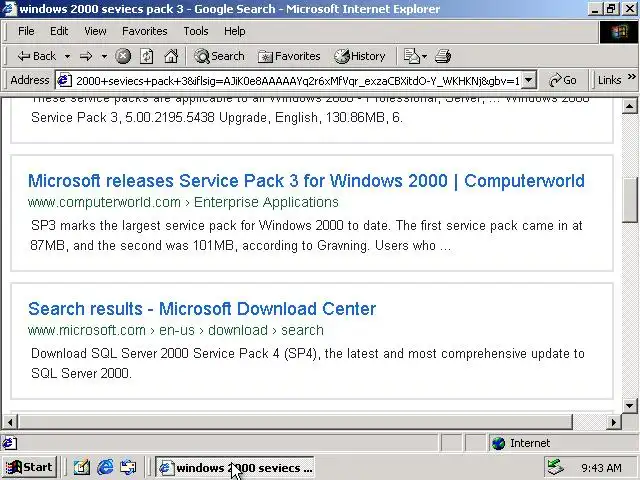Image resolution: width=640 pixels, height=480 pixels.
Task: Print the page using printer icon
Action: (443, 56)
